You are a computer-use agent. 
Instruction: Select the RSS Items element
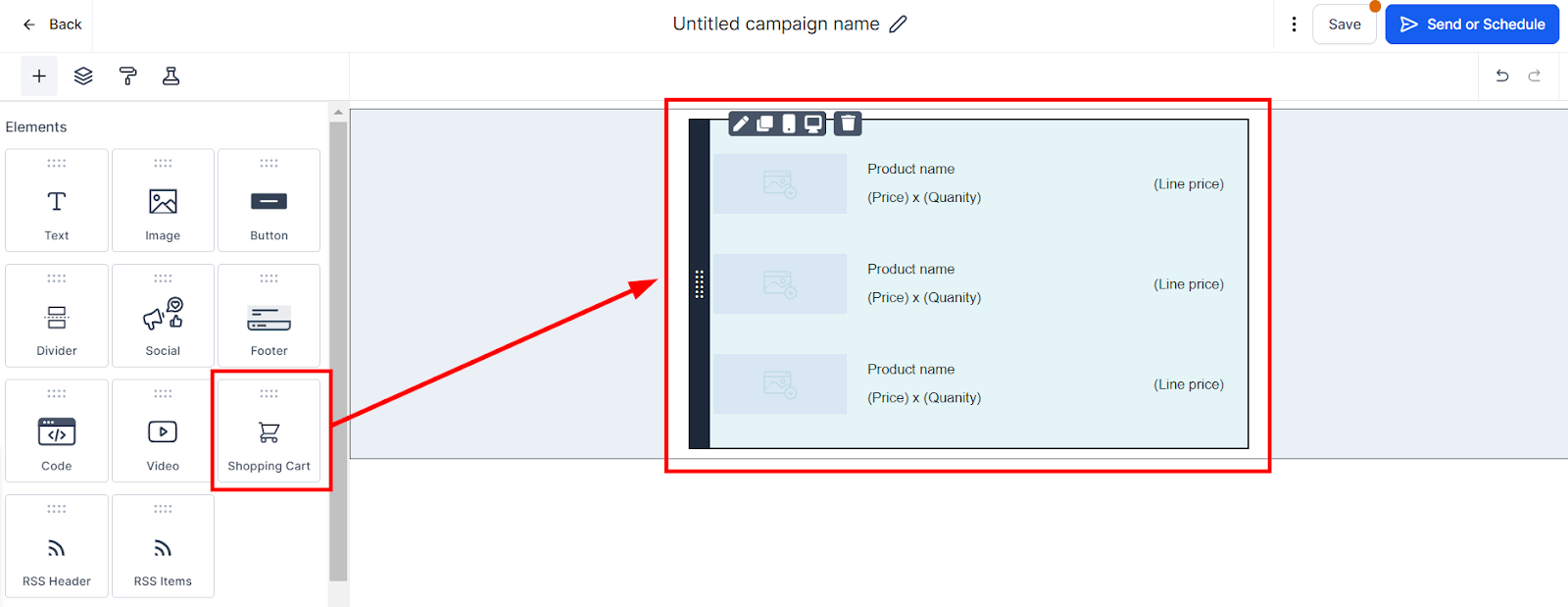[x=163, y=545]
